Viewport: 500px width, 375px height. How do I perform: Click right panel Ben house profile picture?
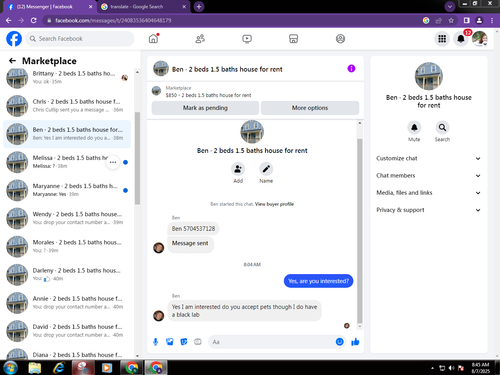pos(429,76)
